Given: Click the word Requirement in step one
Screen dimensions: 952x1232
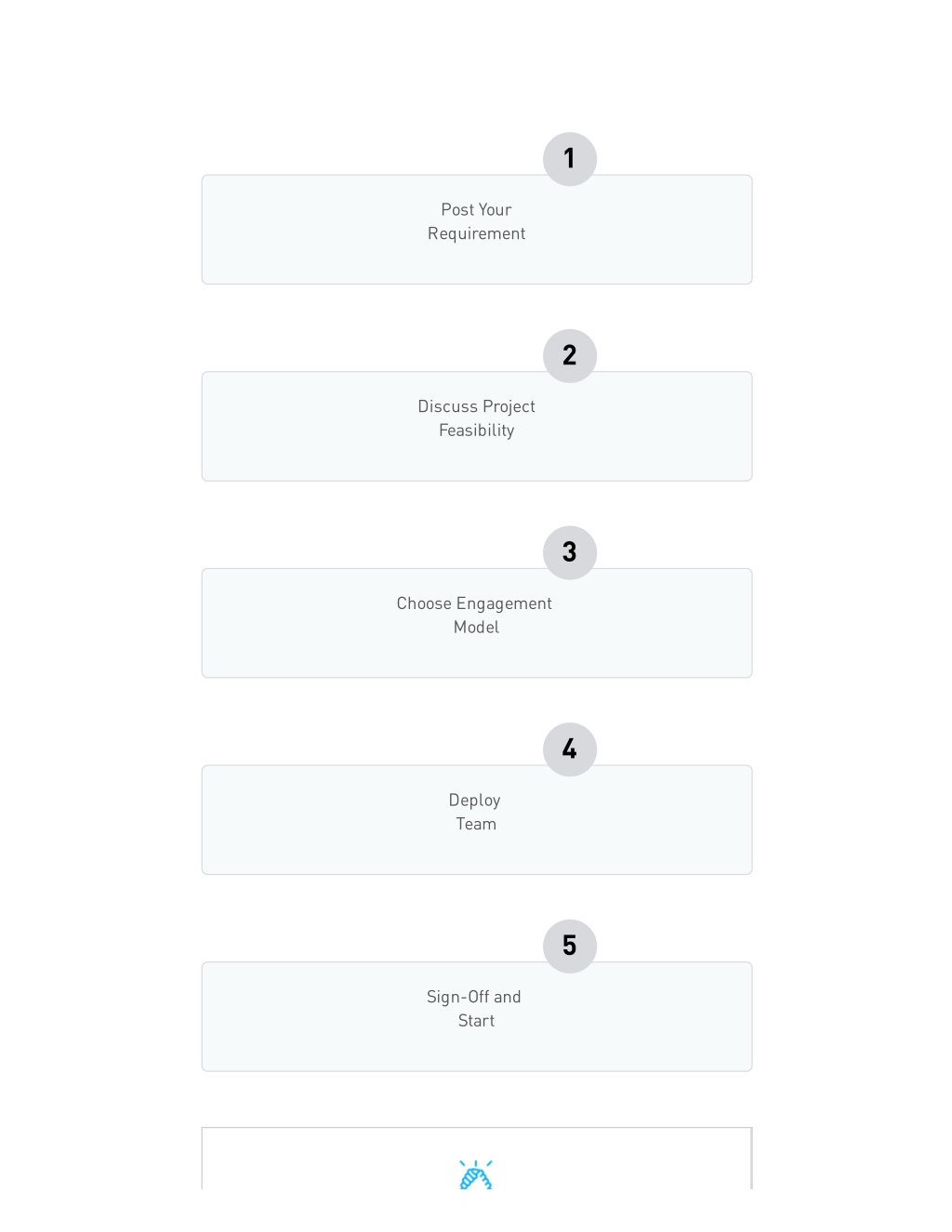Looking at the screenshot, I should click(477, 234).
